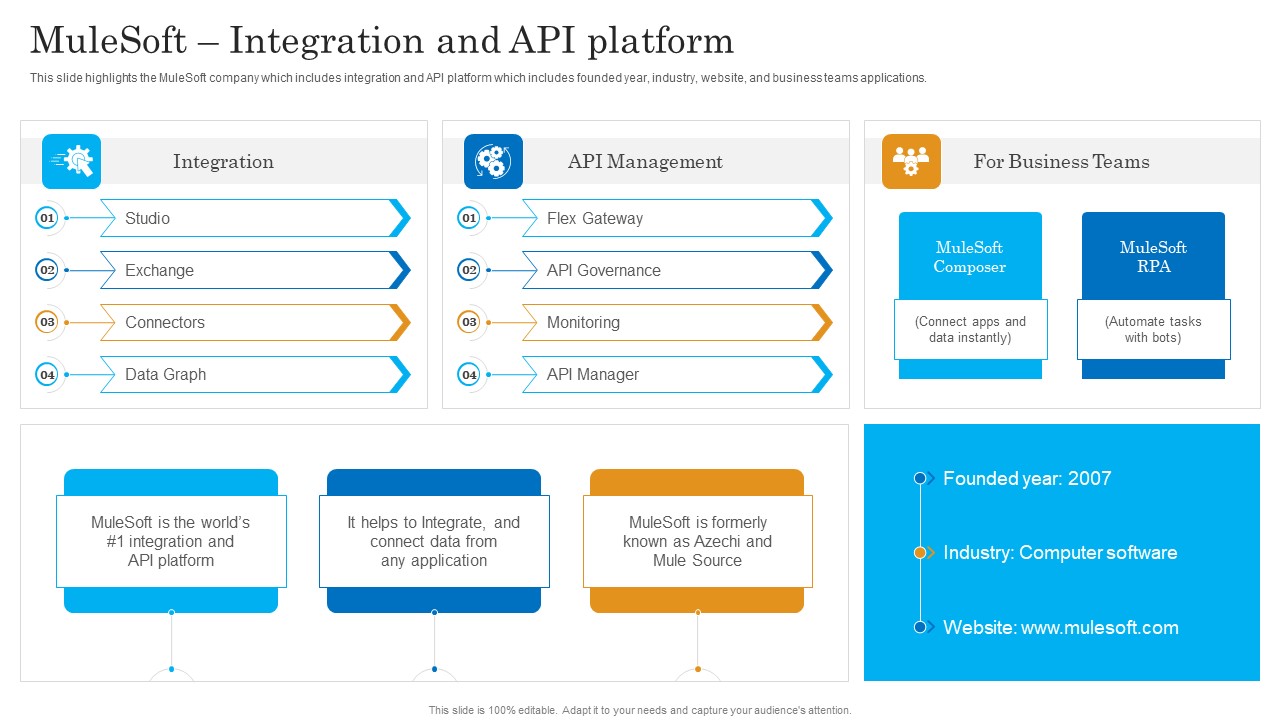Viewport: 1280px width, 720px height.
Task: Select the MuleSoft Composer card title
Action: click(x=970, y=257)
